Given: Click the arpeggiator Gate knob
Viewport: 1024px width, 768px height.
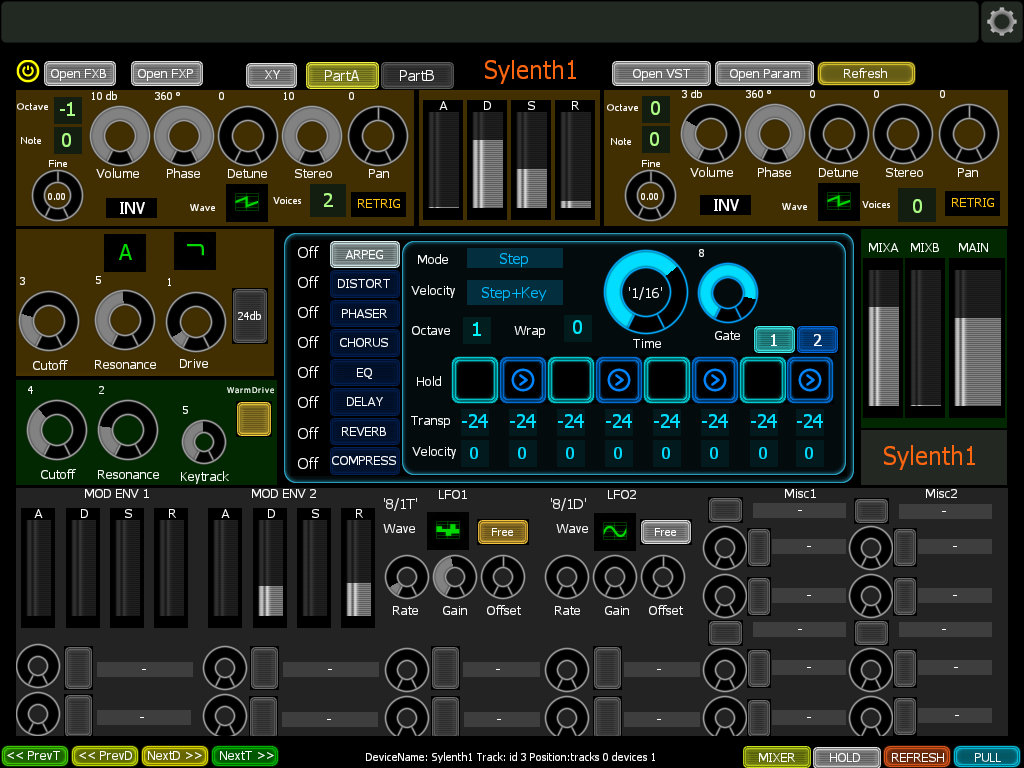Looking at the screenshot, I should point(728,292).
